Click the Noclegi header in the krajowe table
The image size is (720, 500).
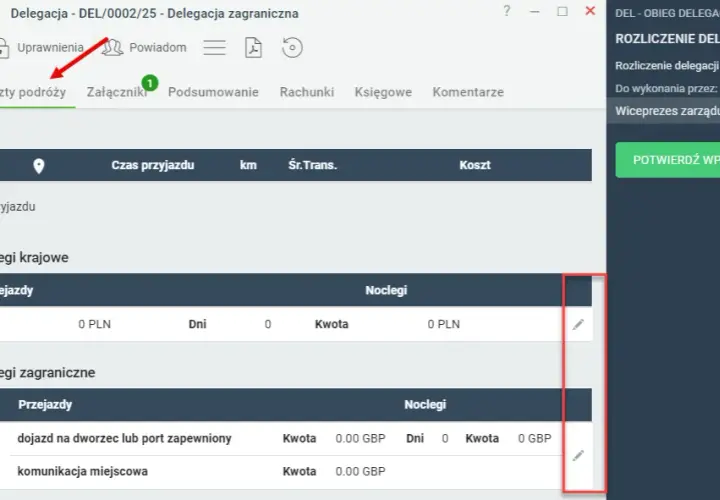coord(386,290)
